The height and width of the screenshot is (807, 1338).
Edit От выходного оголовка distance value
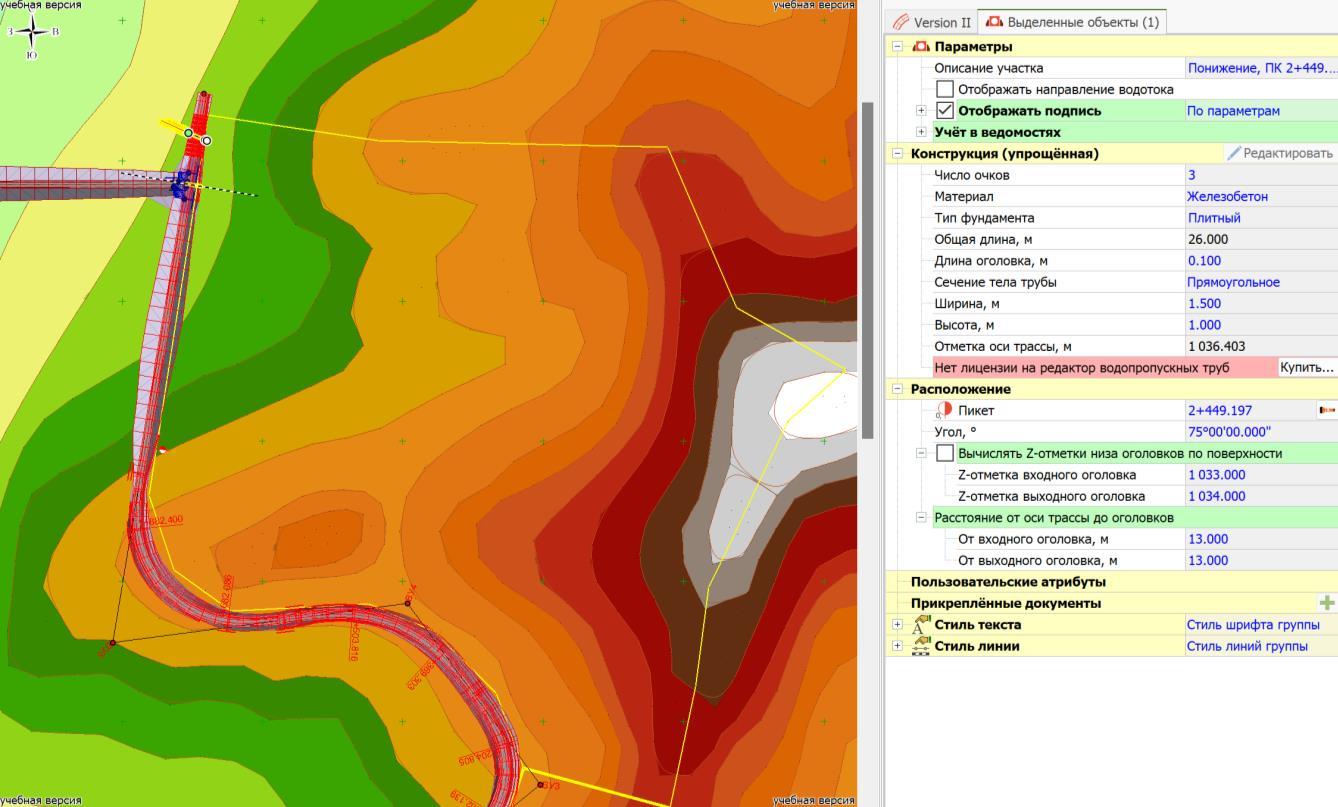click(1261, 560)
